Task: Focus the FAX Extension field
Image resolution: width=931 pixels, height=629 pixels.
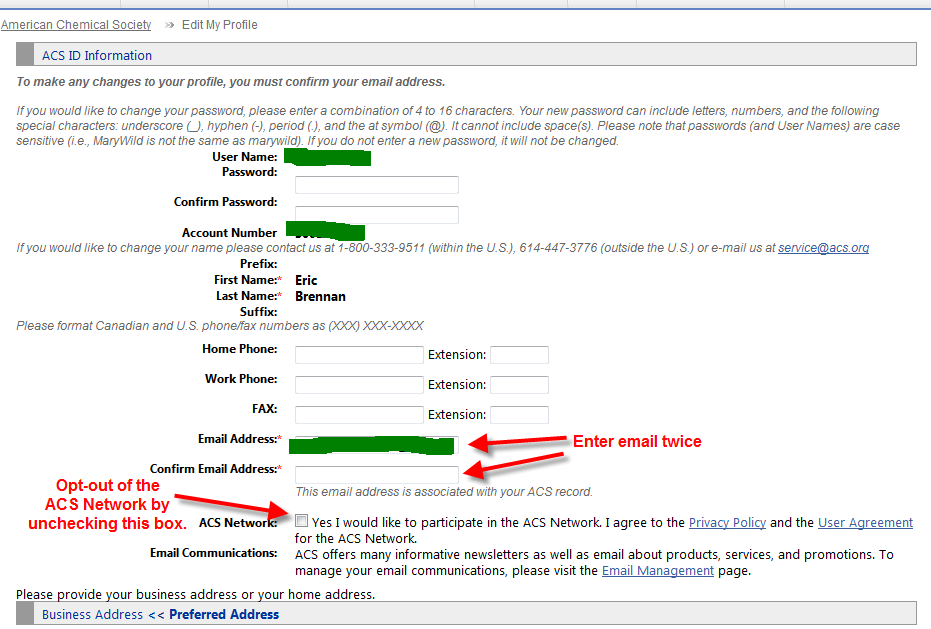Action: point(519,415)
